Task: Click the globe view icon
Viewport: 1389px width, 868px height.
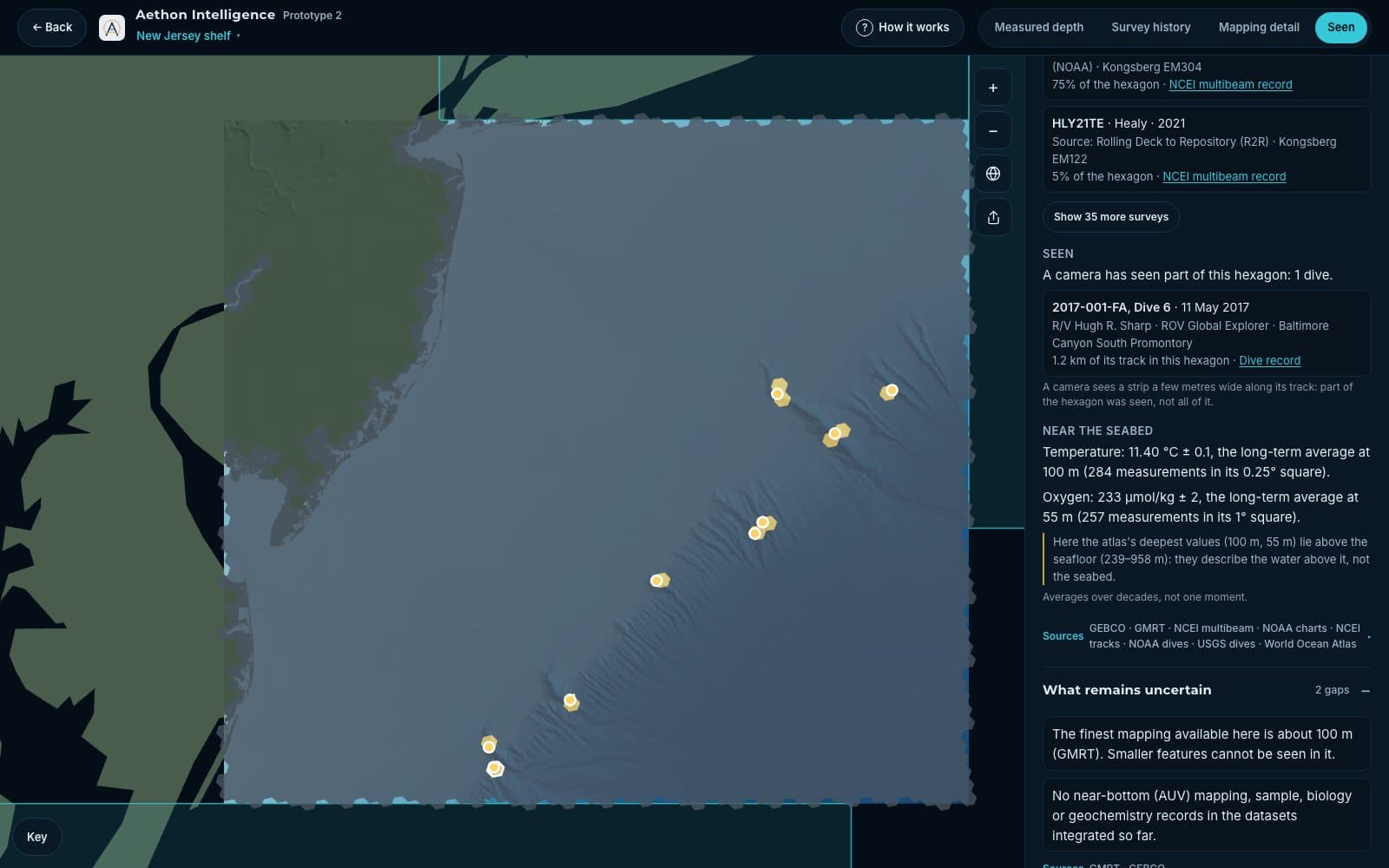Action: [x=993, y=174]
